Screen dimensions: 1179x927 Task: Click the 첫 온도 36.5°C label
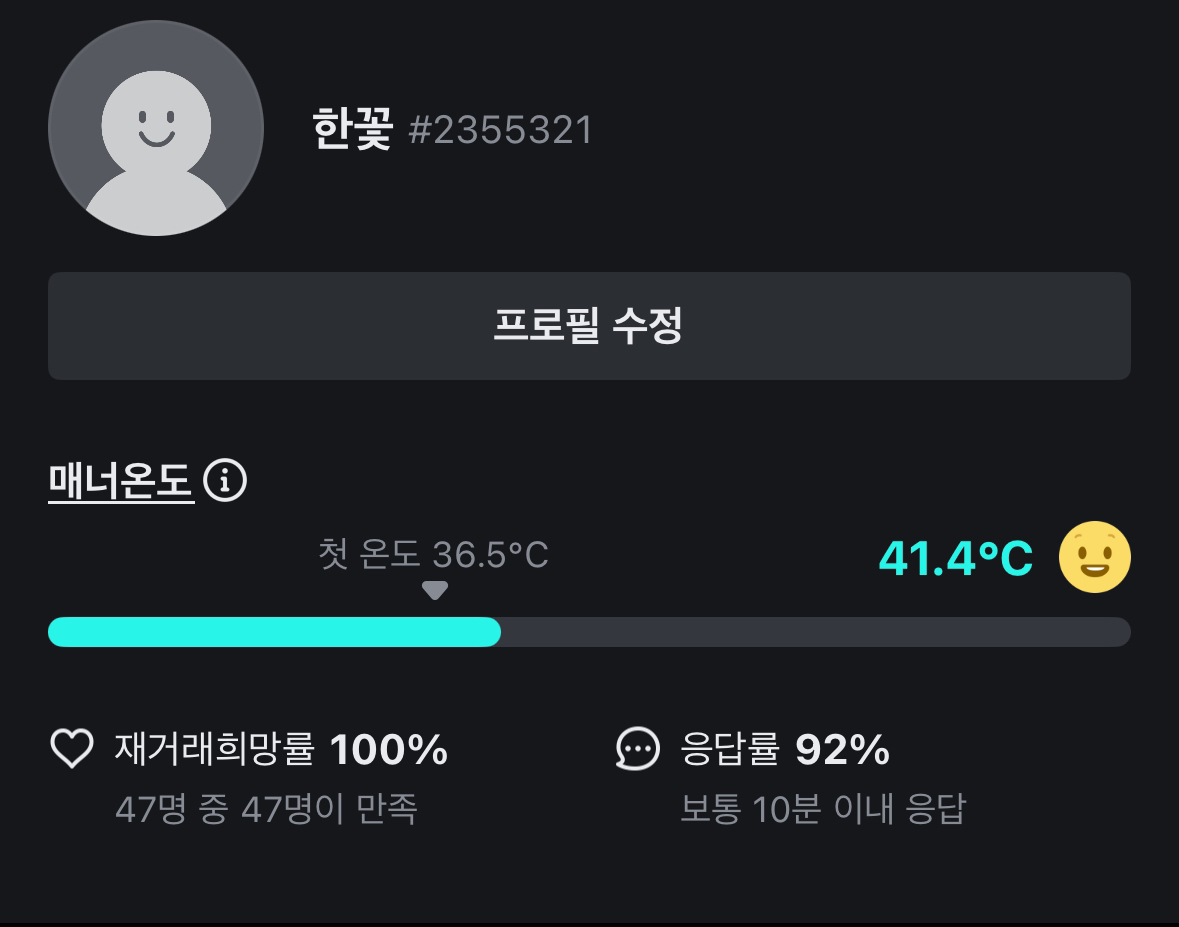[x=433, y=555]
